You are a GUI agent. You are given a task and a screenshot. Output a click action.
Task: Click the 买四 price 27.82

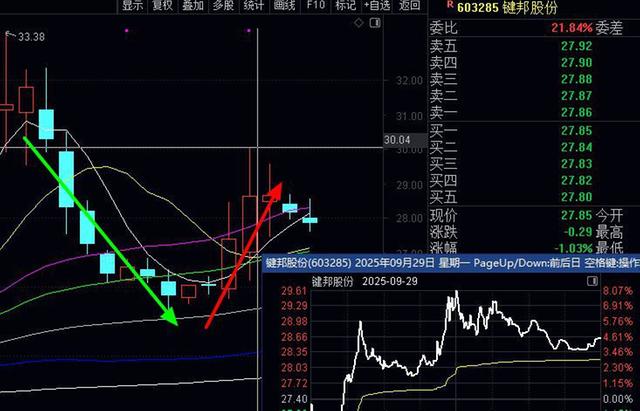tap(576, 180)
